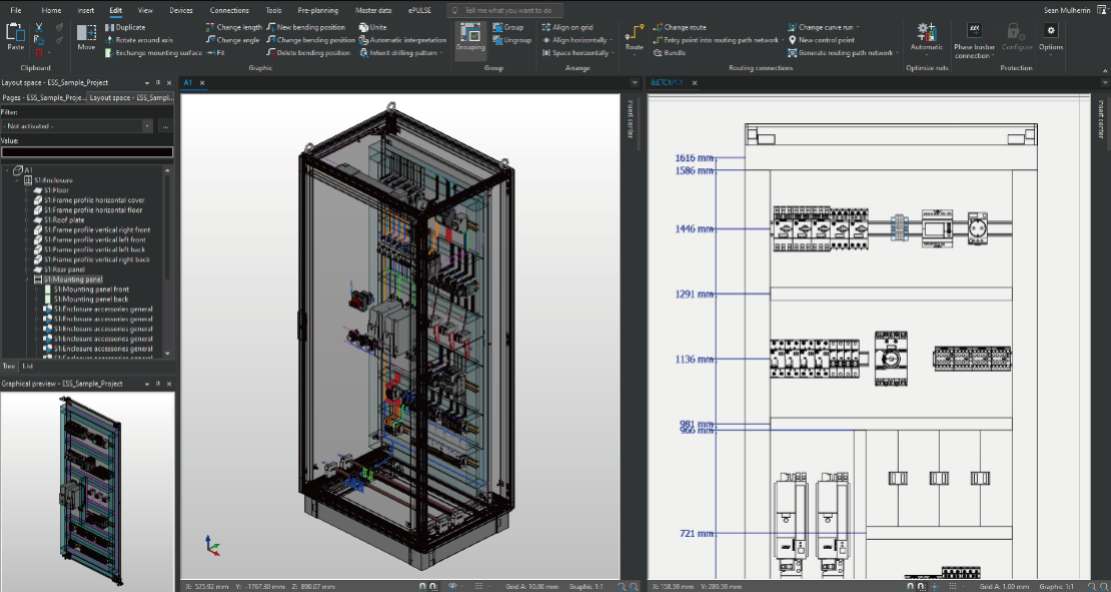Click the Tell me search box
Image resolution: width=1111 pixels, height=592 pixels.
click(506, 10)
